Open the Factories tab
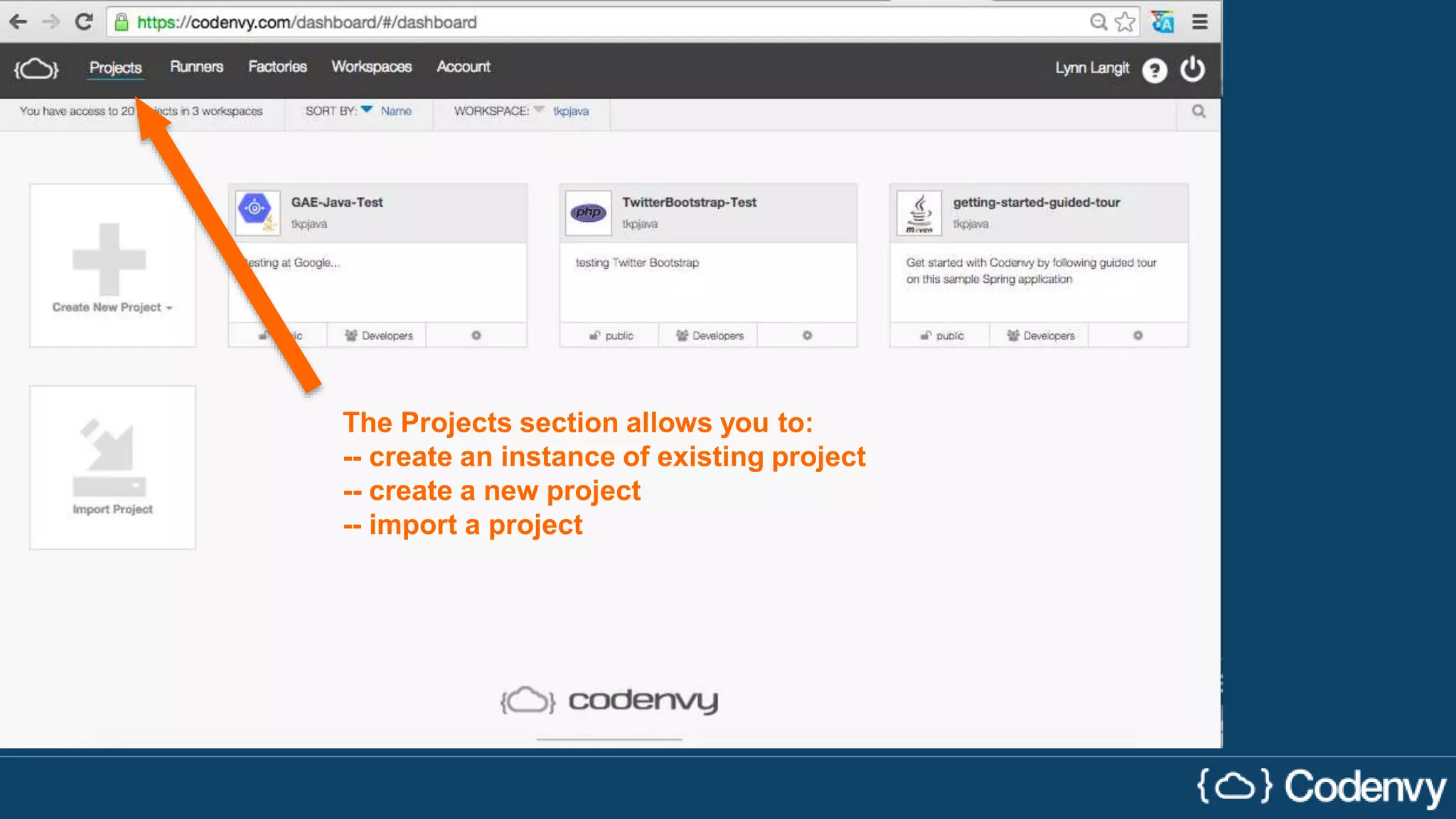The height and width of the screenshot is (819, 1456). pyautogui.click(x=277, y=67)
